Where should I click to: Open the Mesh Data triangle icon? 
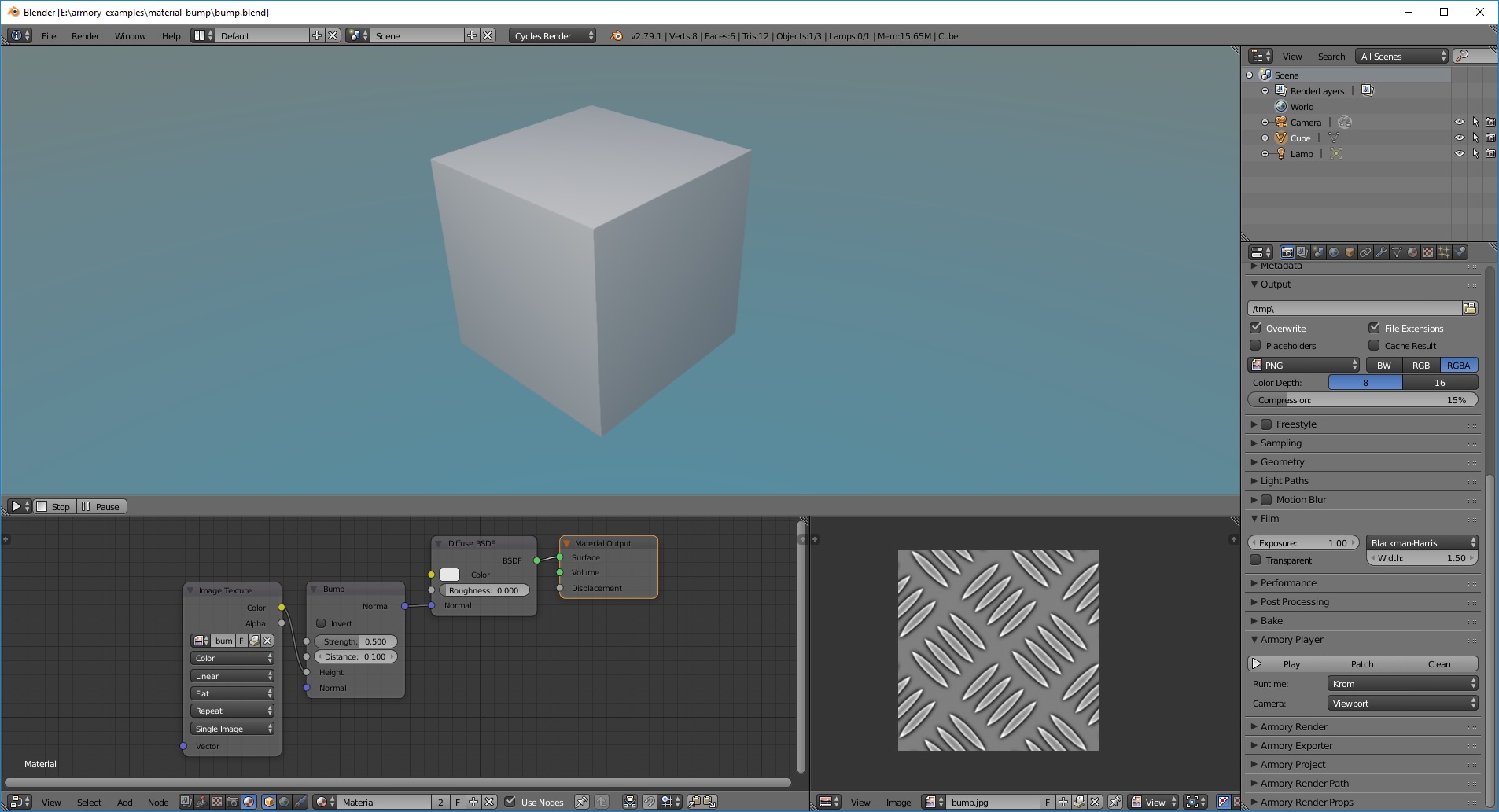[x=1397, y=252]
